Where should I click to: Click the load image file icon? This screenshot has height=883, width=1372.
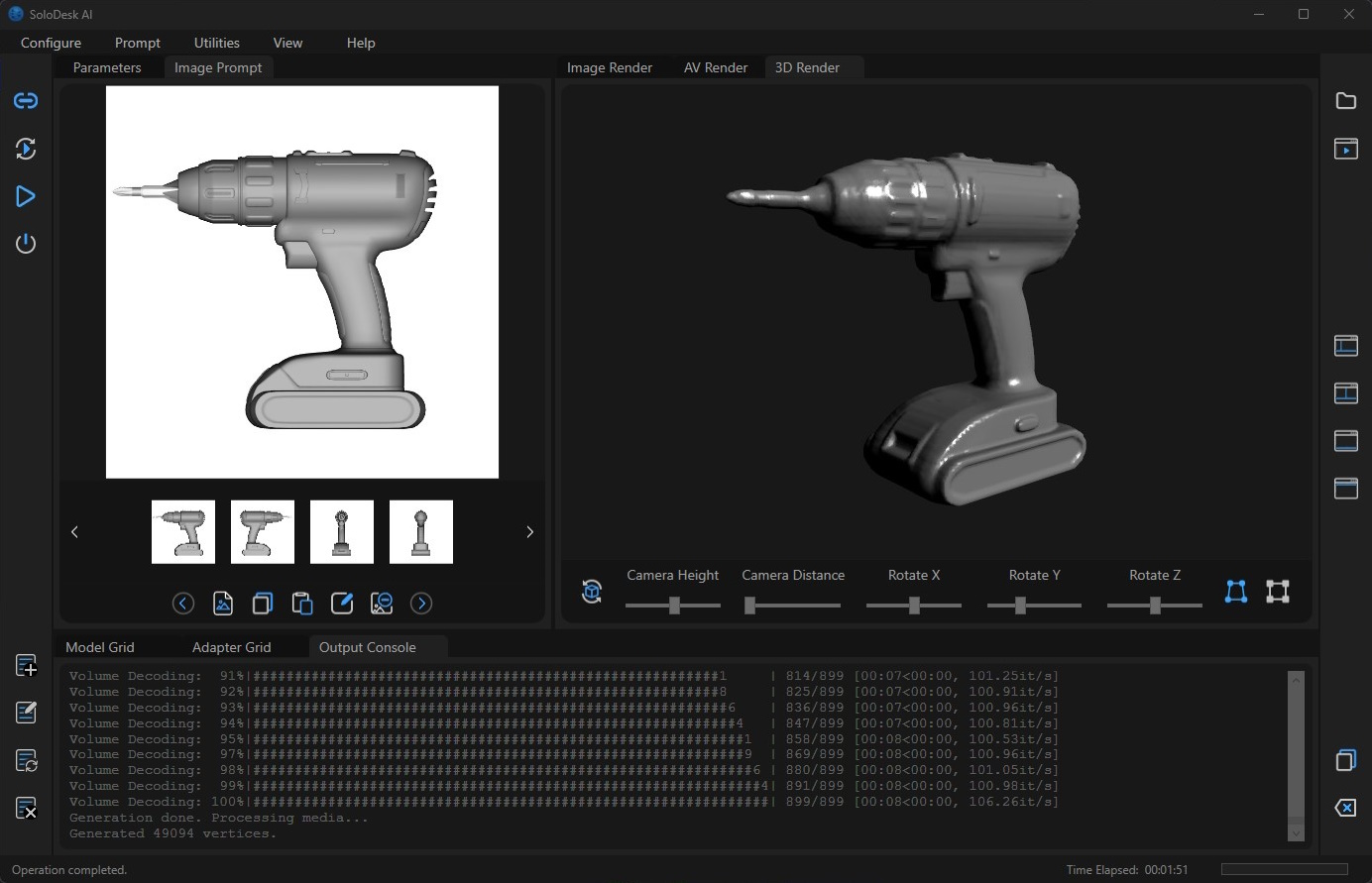pos(223,604)
